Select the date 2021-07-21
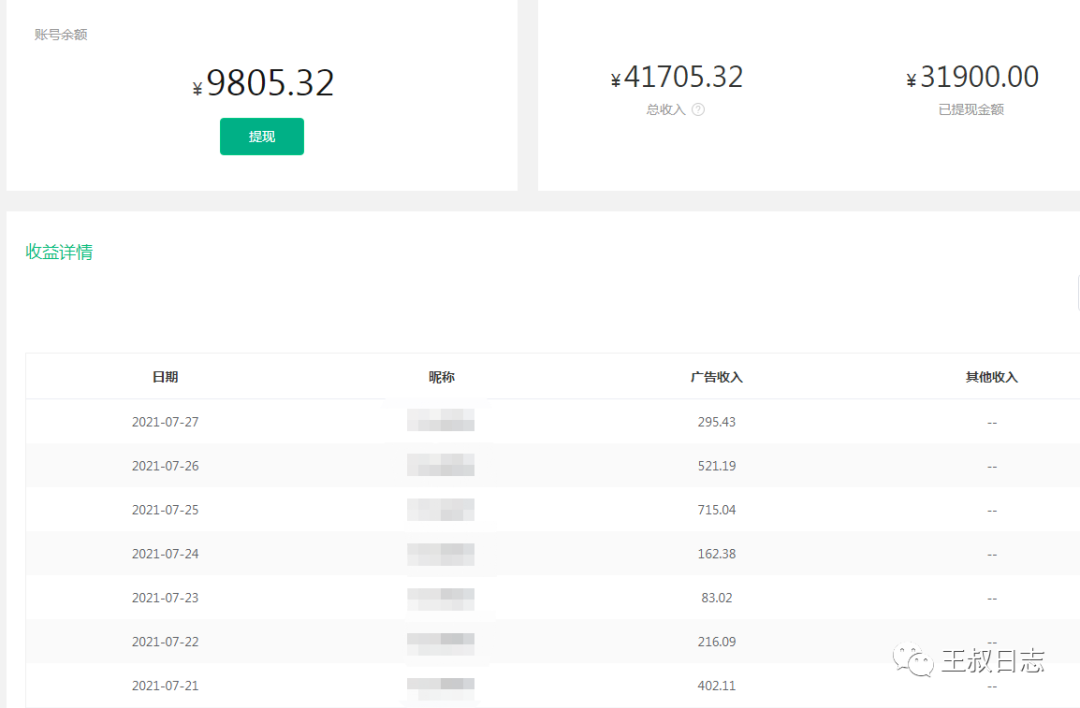 pyautogui.click(x=165, y=685)
